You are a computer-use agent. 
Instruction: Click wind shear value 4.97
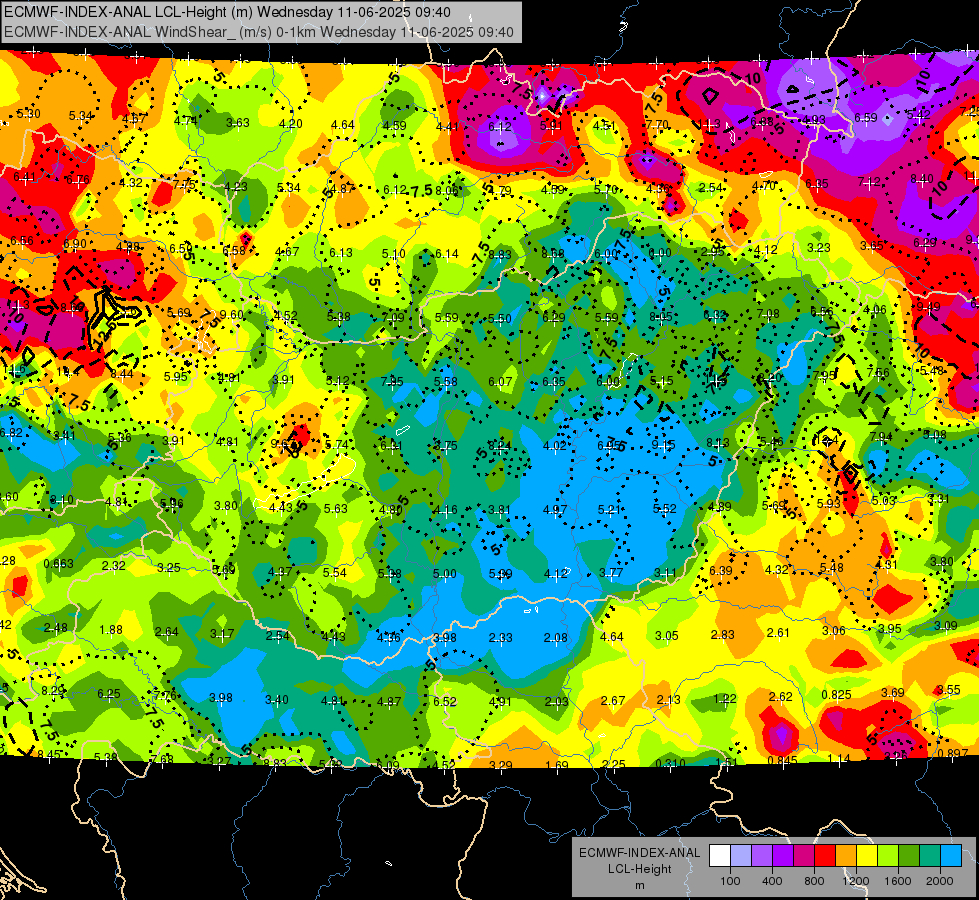tap(555, 510)
